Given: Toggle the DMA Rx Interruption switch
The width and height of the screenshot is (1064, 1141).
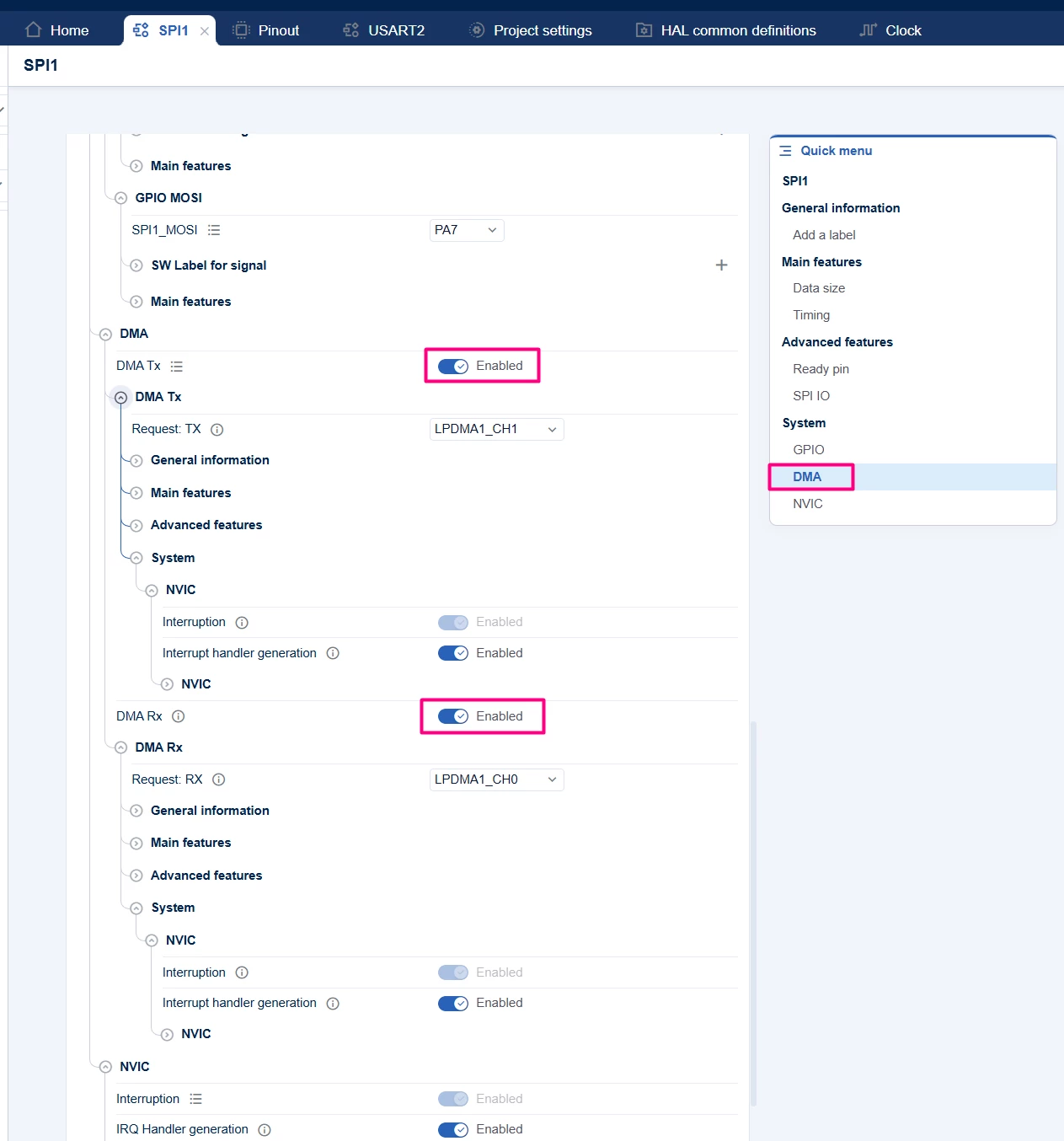Looking at the screenshot, I should (x=453, y=972).
